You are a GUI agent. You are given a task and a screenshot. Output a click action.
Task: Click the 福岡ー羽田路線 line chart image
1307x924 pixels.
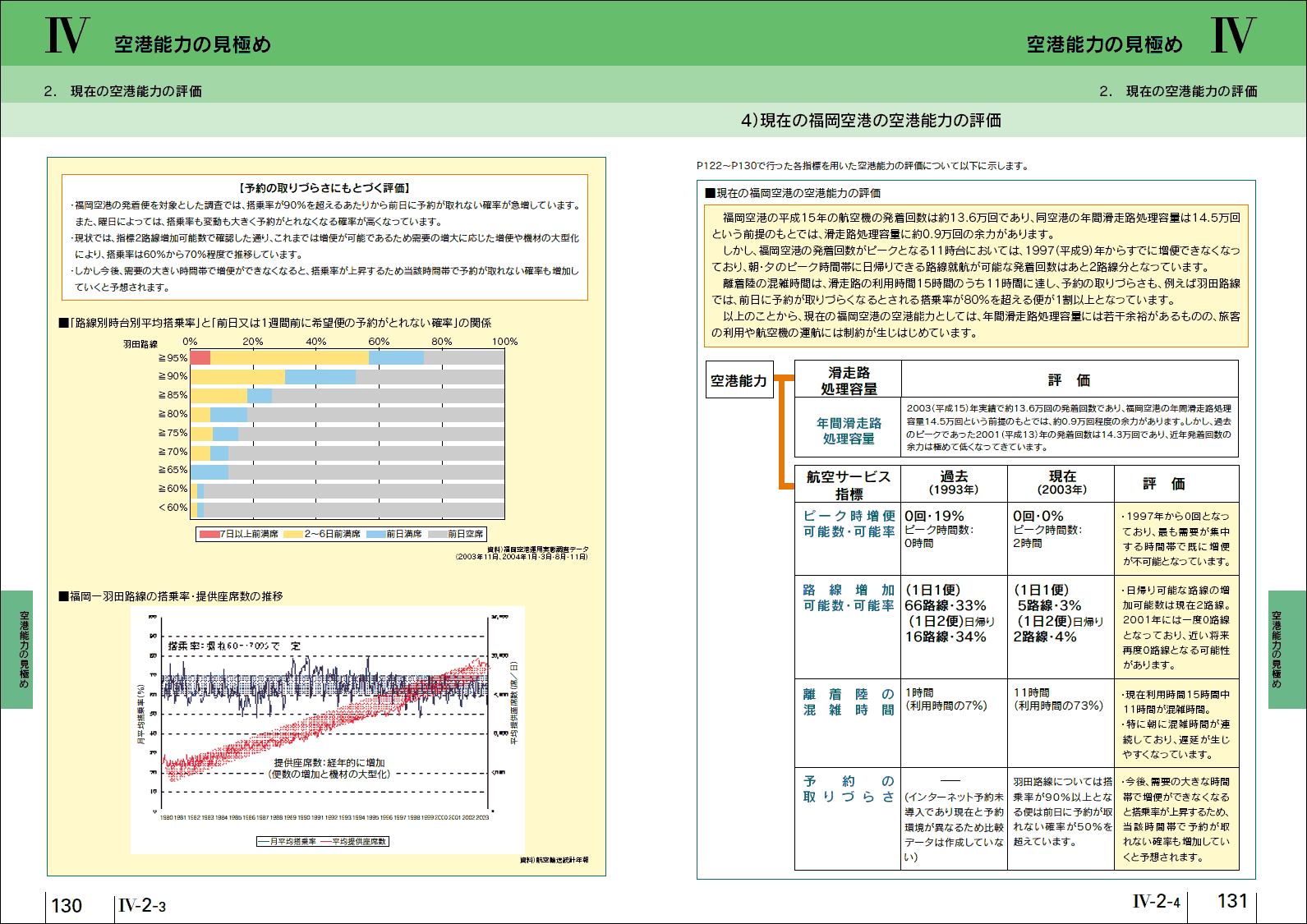(x=328, y=729)
